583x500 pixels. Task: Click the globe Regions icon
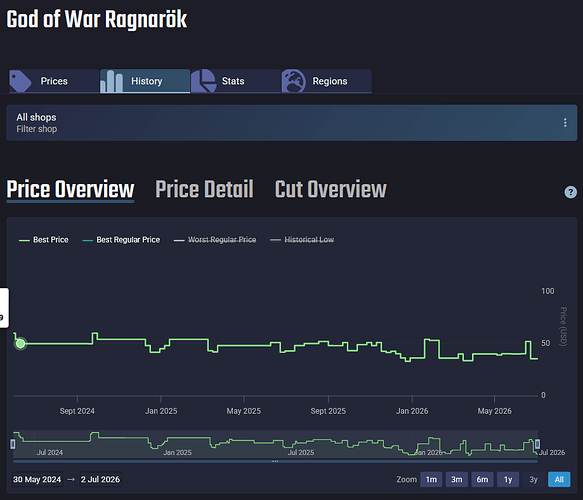click(x=294, y=81)
